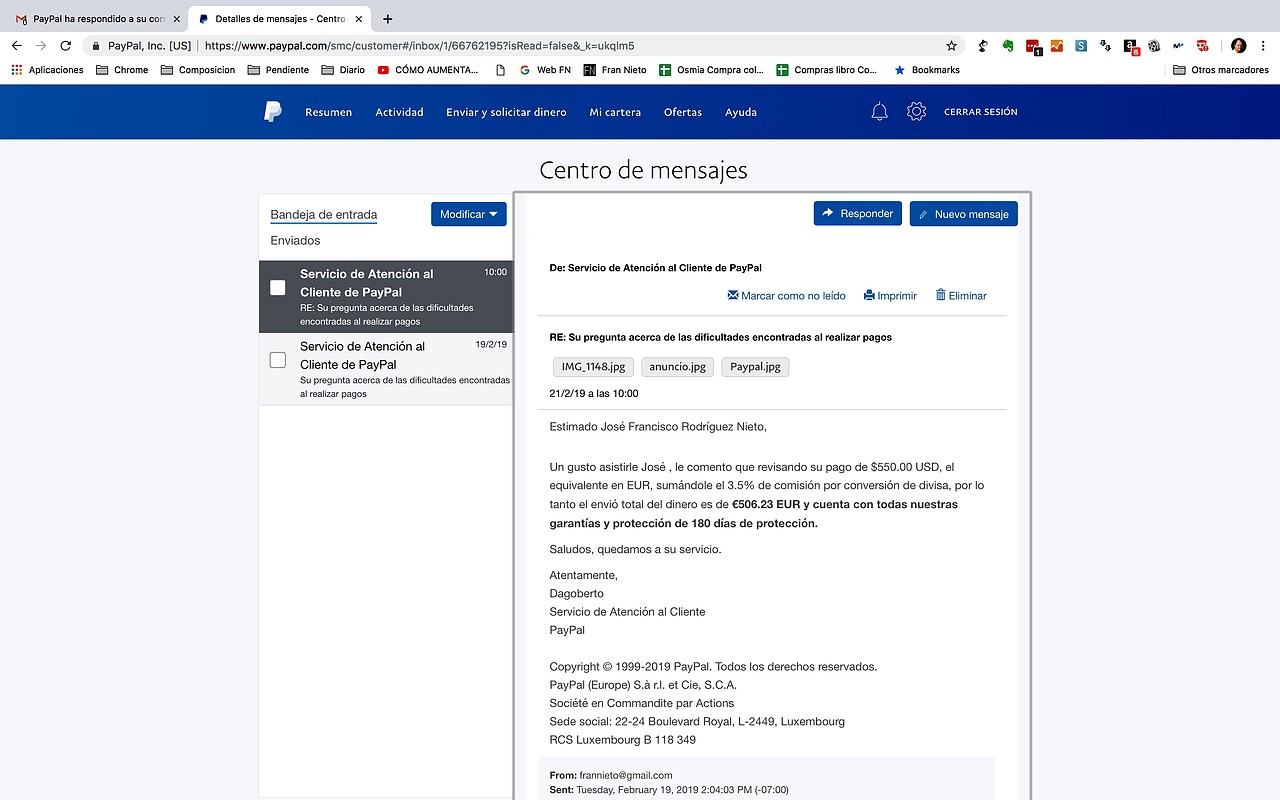Switch to the Gmail PayPal tab
The image size is (1280, 800).
coord(95,19)
